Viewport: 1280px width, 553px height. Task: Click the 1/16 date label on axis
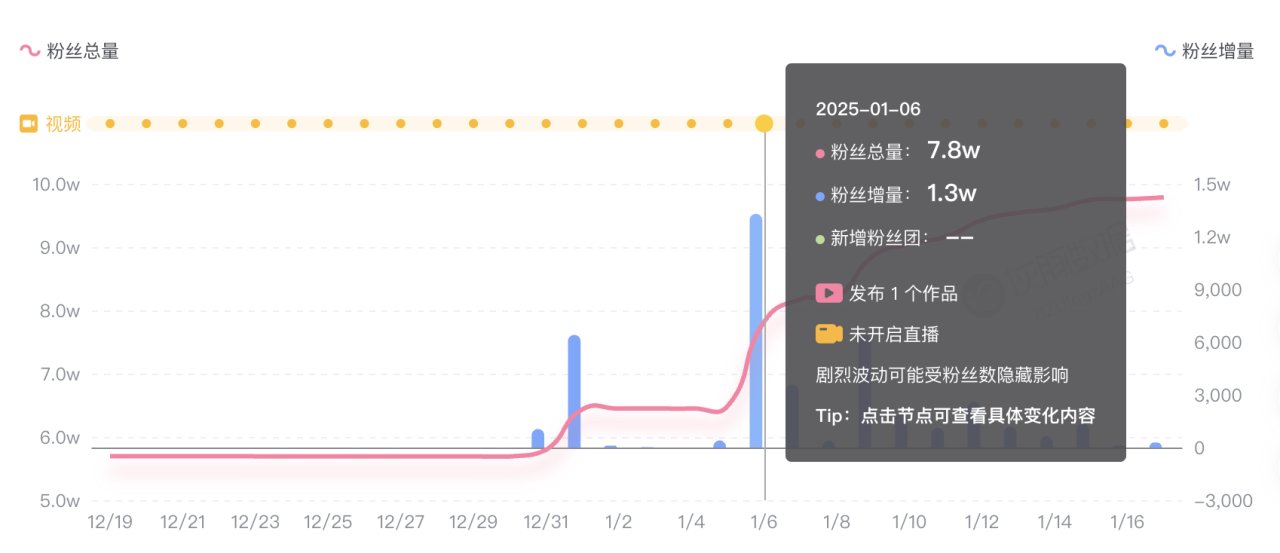click(x=1128, y=522)
